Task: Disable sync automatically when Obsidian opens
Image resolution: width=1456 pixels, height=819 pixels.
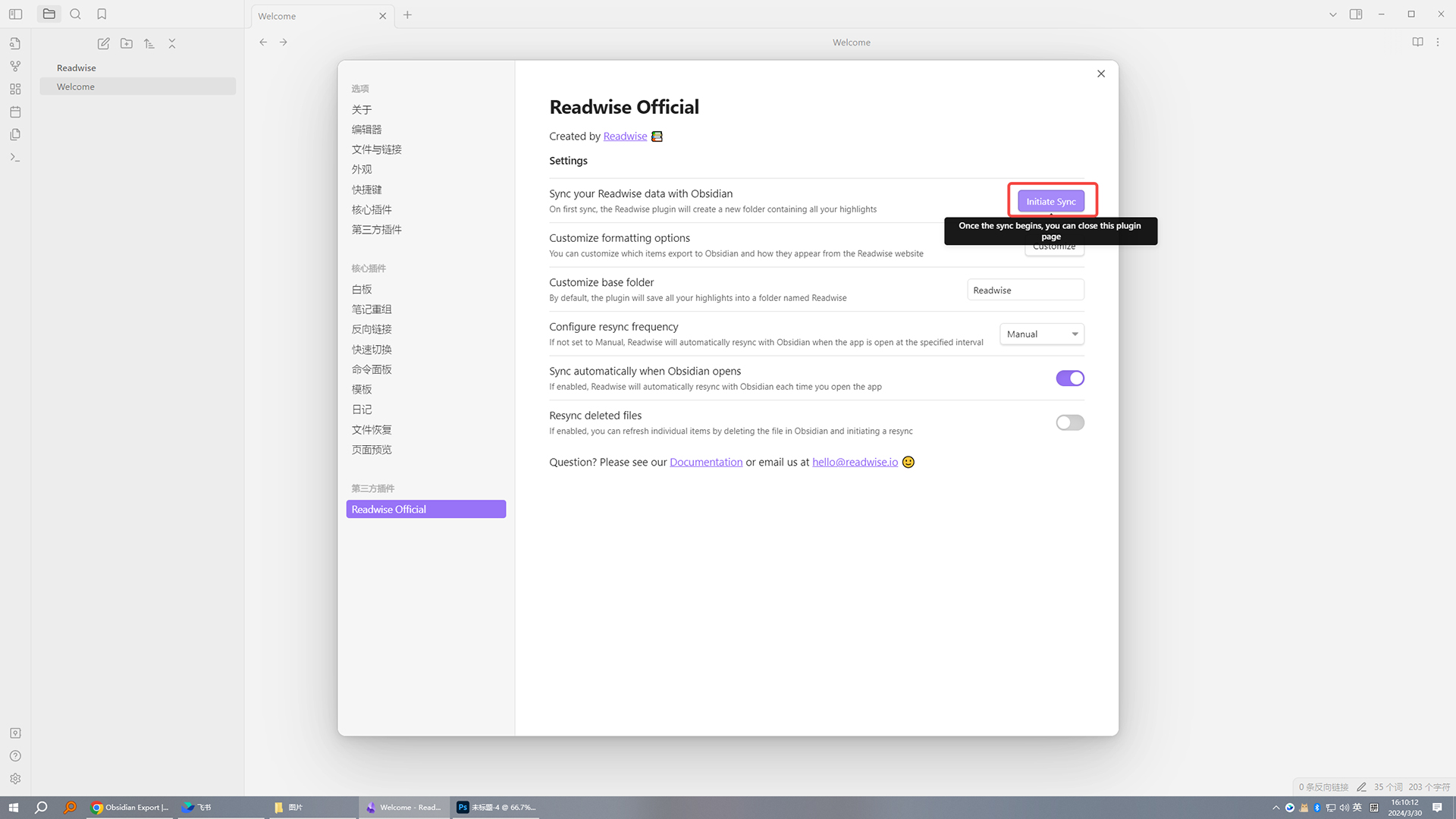Action: (x=1069, y=378)
